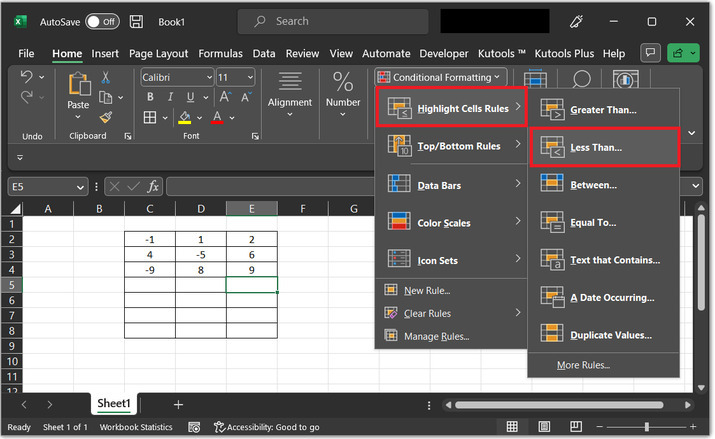Toggle bold formatting in Font group
The image size is (715, 439).
[150, 98]
